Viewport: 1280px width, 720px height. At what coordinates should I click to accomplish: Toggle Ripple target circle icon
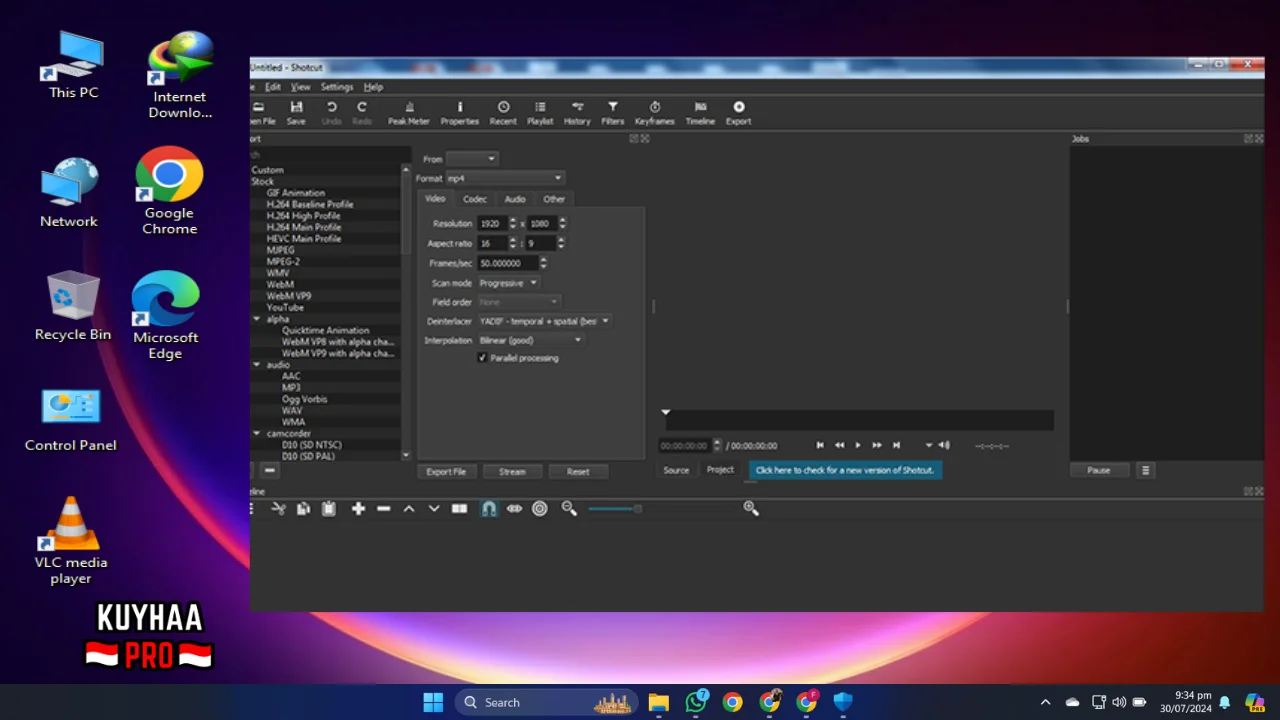(540, 509)
